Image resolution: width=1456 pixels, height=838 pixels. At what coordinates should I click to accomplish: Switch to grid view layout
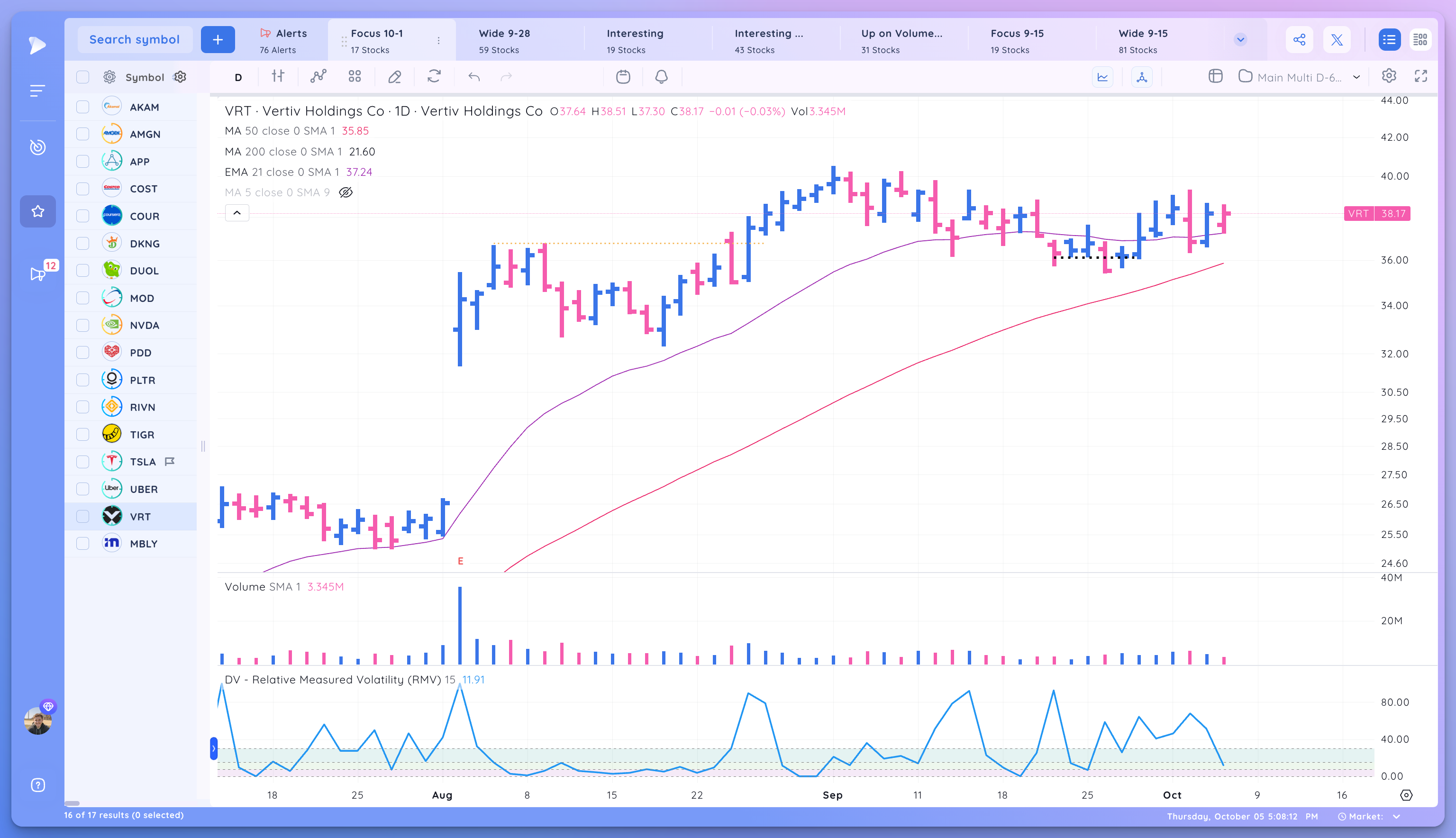[x=1420, y=40]
